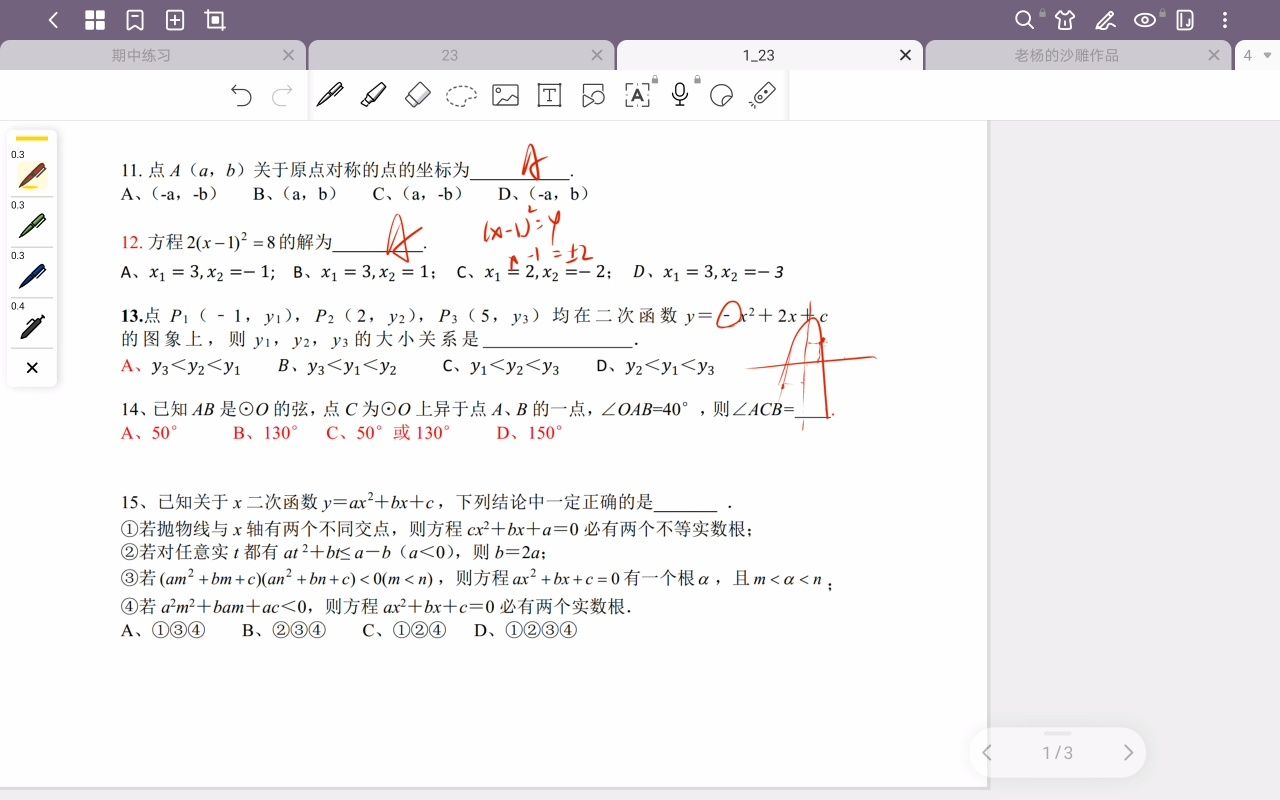Choose the green 0.3 pen preset

tap(32, 226)
